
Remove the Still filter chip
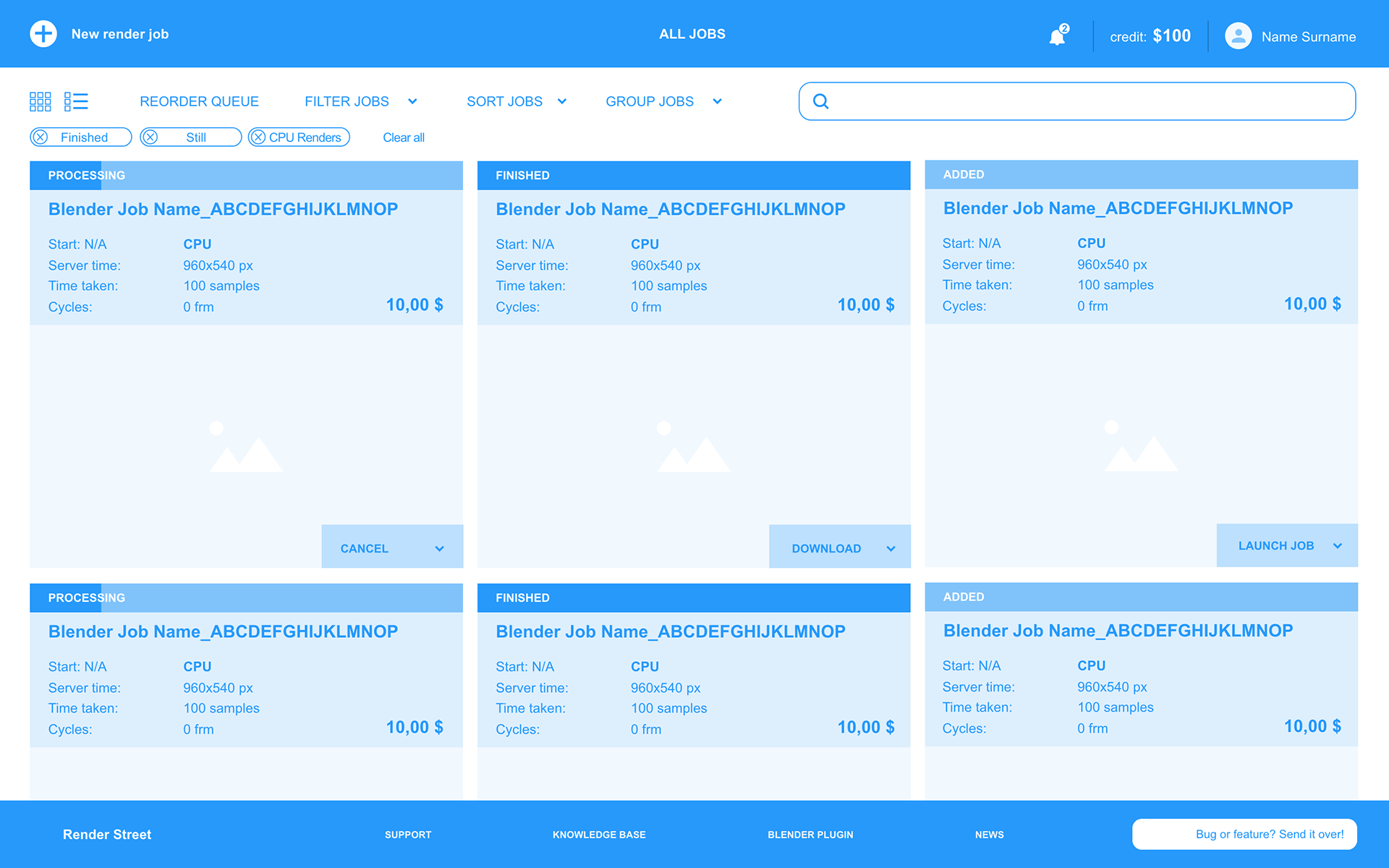coord(150,137)
